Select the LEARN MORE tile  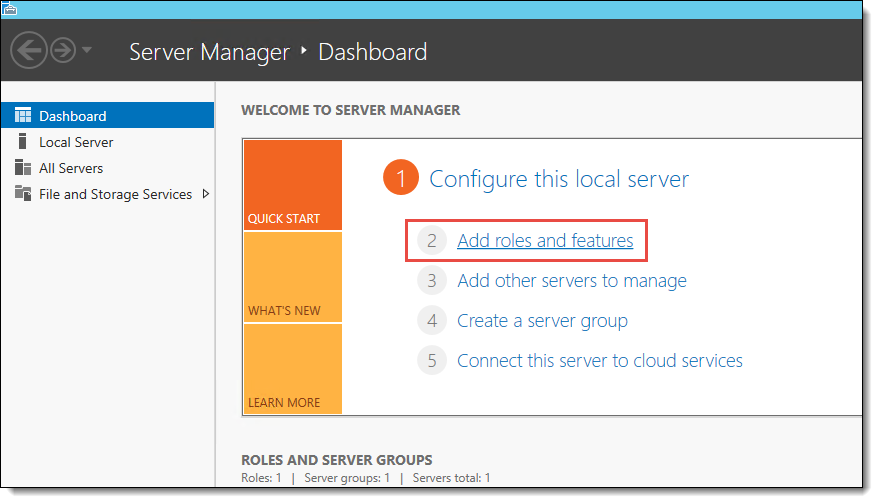(293, 369)
